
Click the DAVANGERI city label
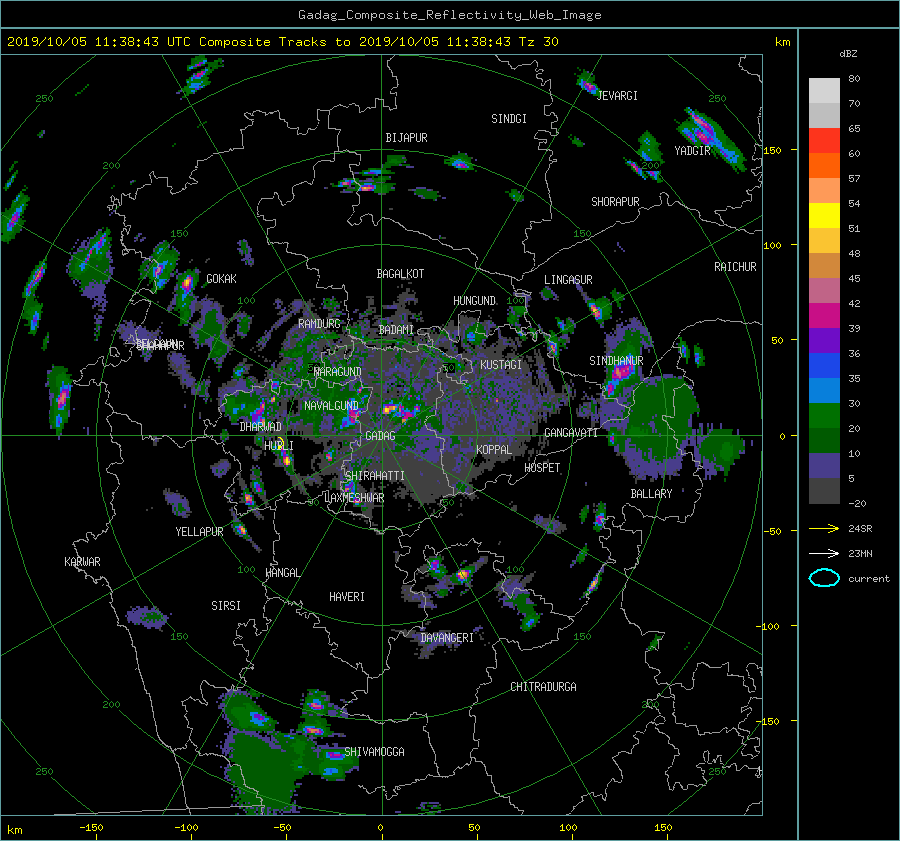[x=447, y=638]
